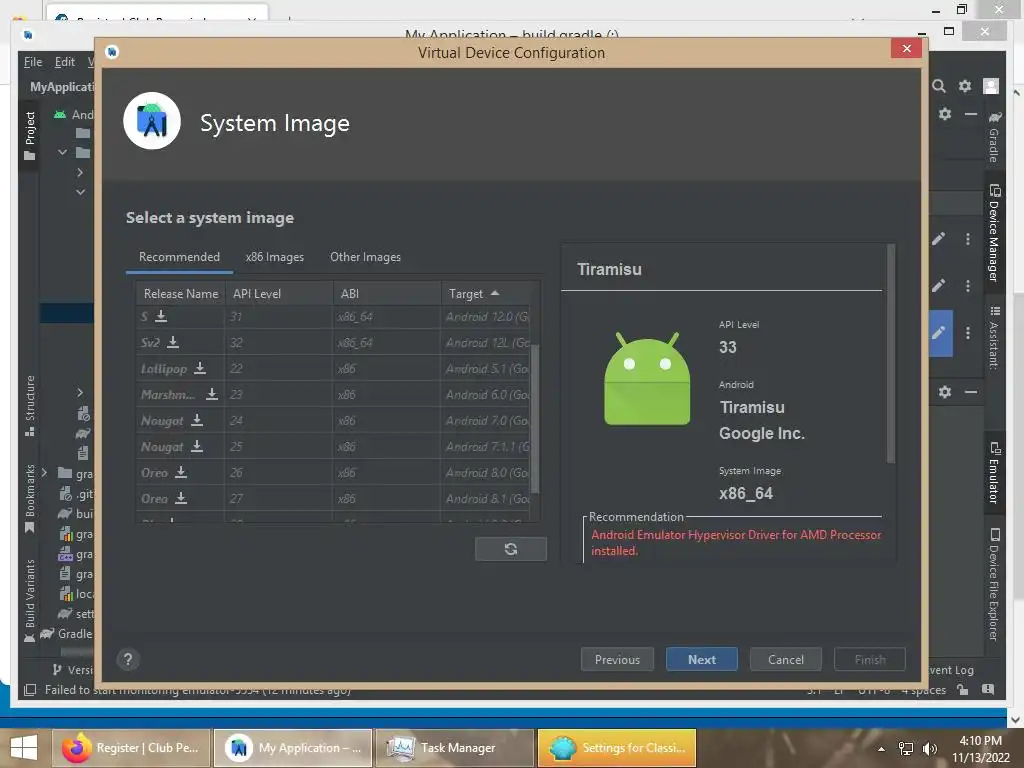Download the Sv2 system image

pyautogui.click(x=173, y=342)
